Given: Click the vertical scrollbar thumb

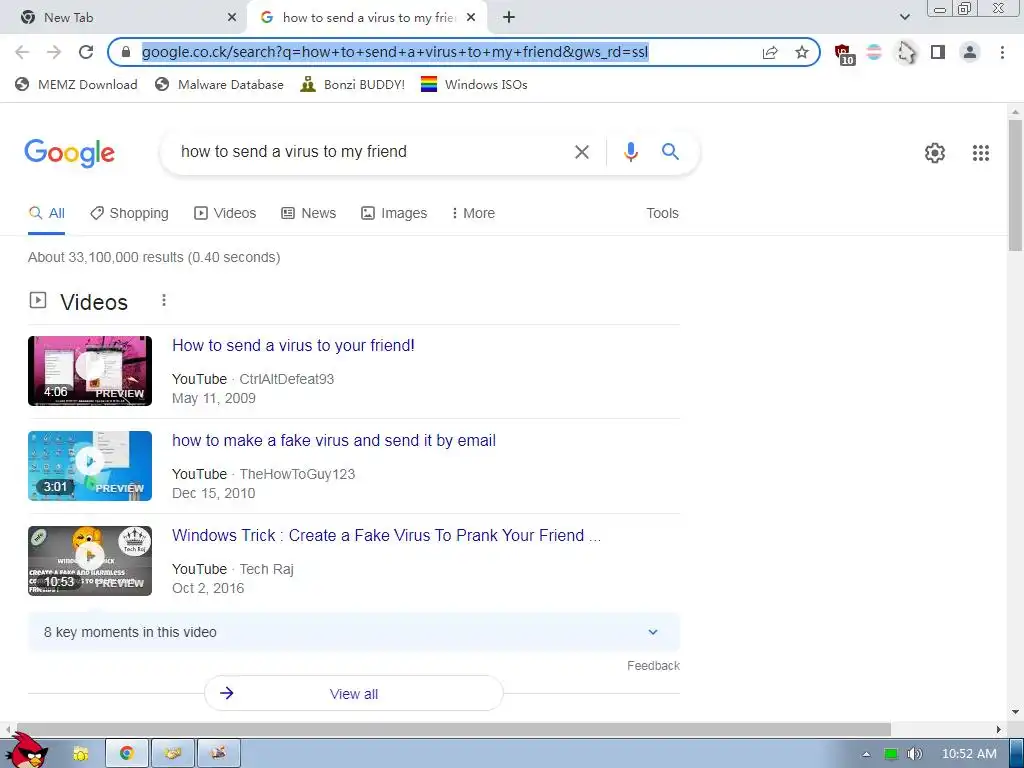Looking at the screenshot, I should coord(1015,184).
